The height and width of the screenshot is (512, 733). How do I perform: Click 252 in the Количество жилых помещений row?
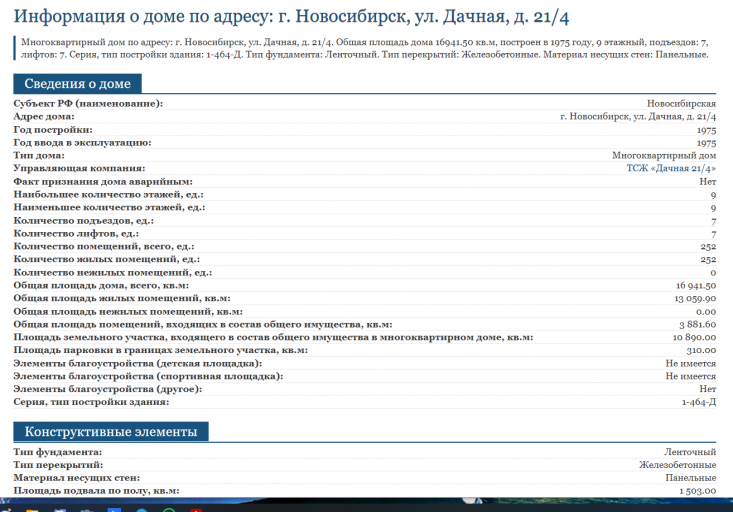[x=708, y=260]
